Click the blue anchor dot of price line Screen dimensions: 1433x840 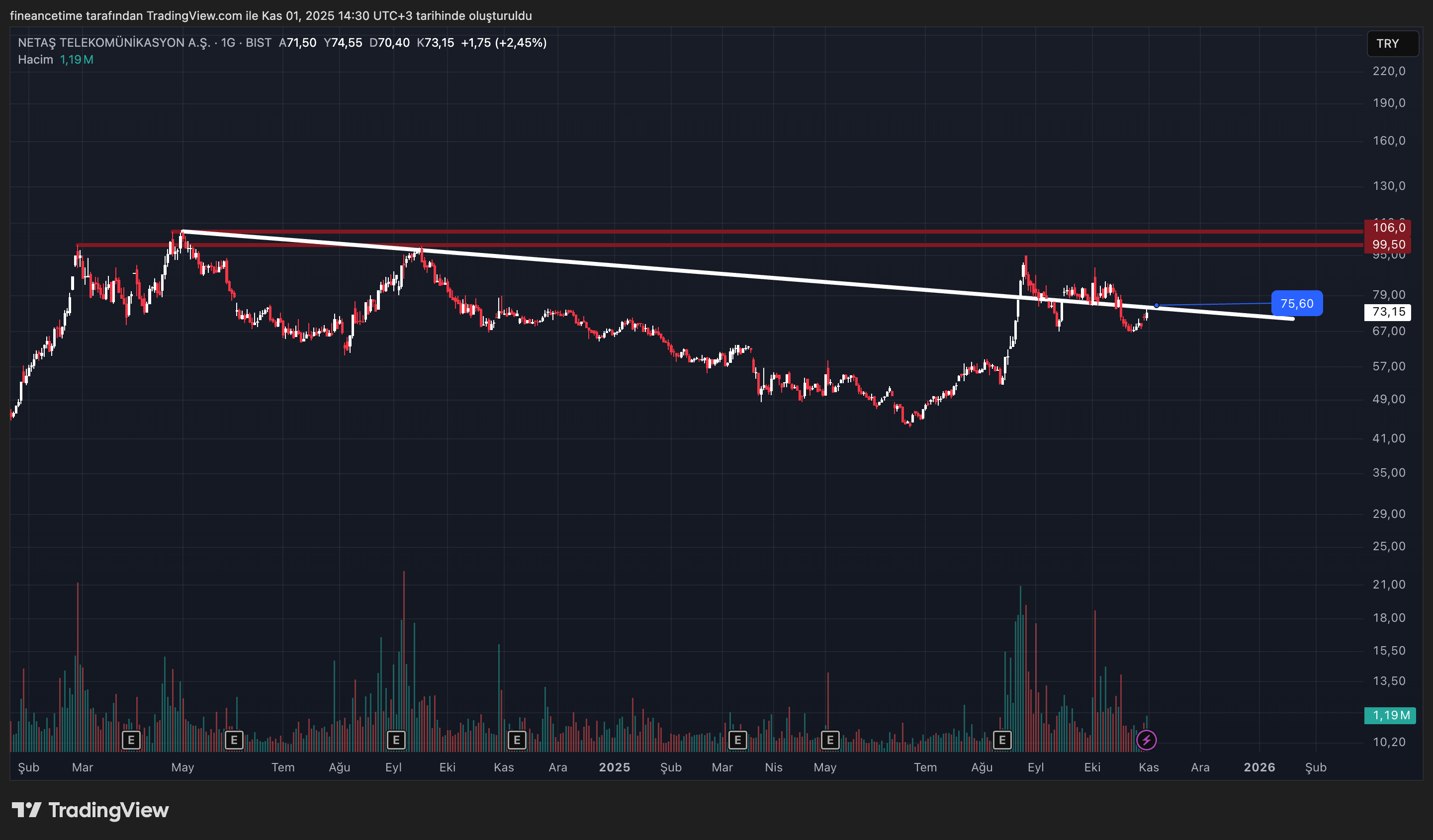(1156, 306)
